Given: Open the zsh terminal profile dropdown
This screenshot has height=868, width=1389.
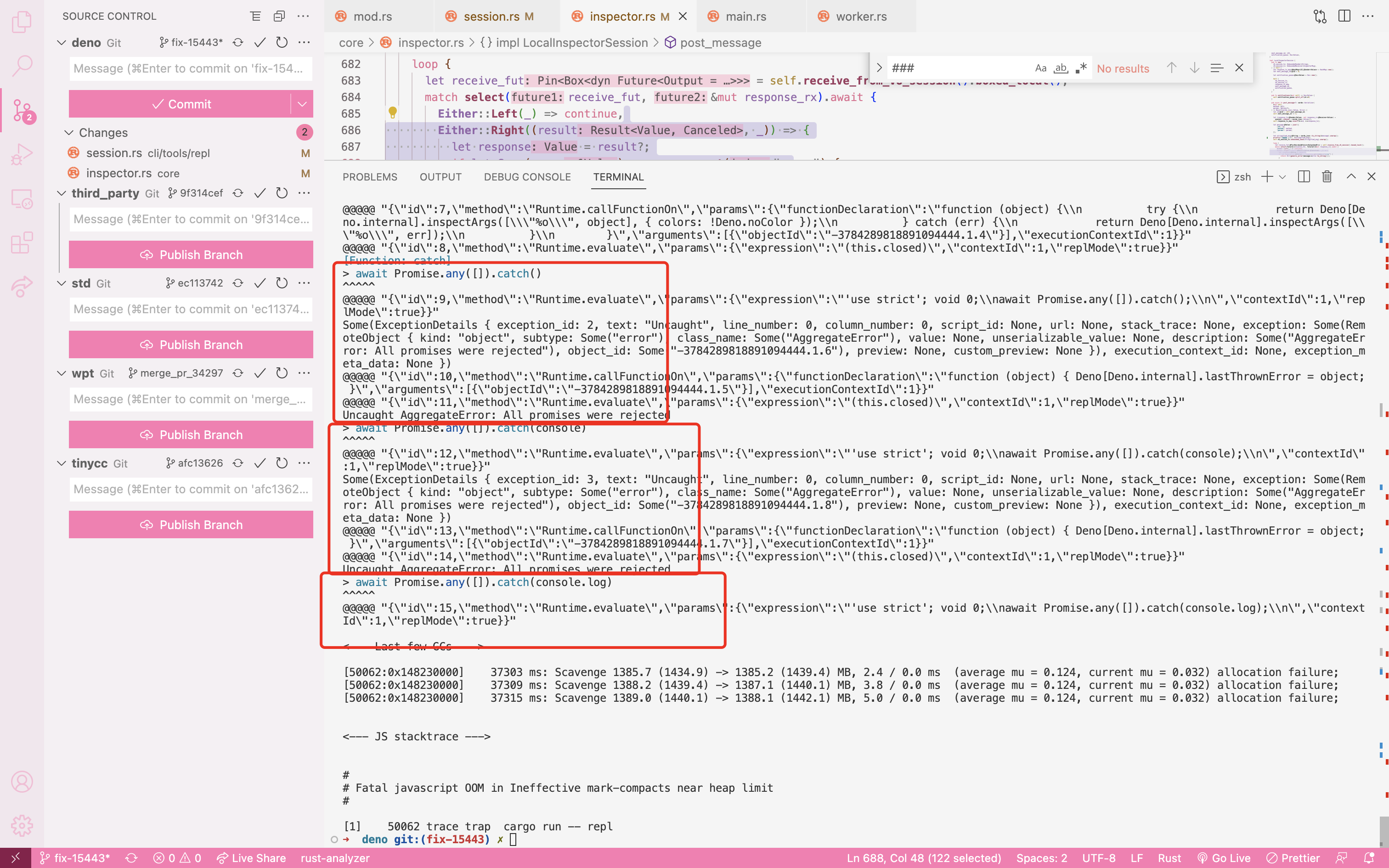Looking at the screenshot, I should pyautogui.click(x=1283, y=176).
